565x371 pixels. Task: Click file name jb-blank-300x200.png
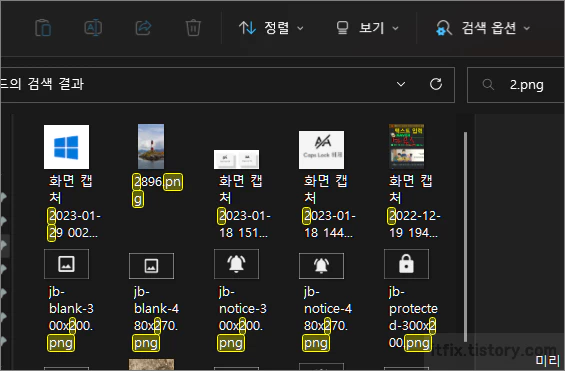71,318
